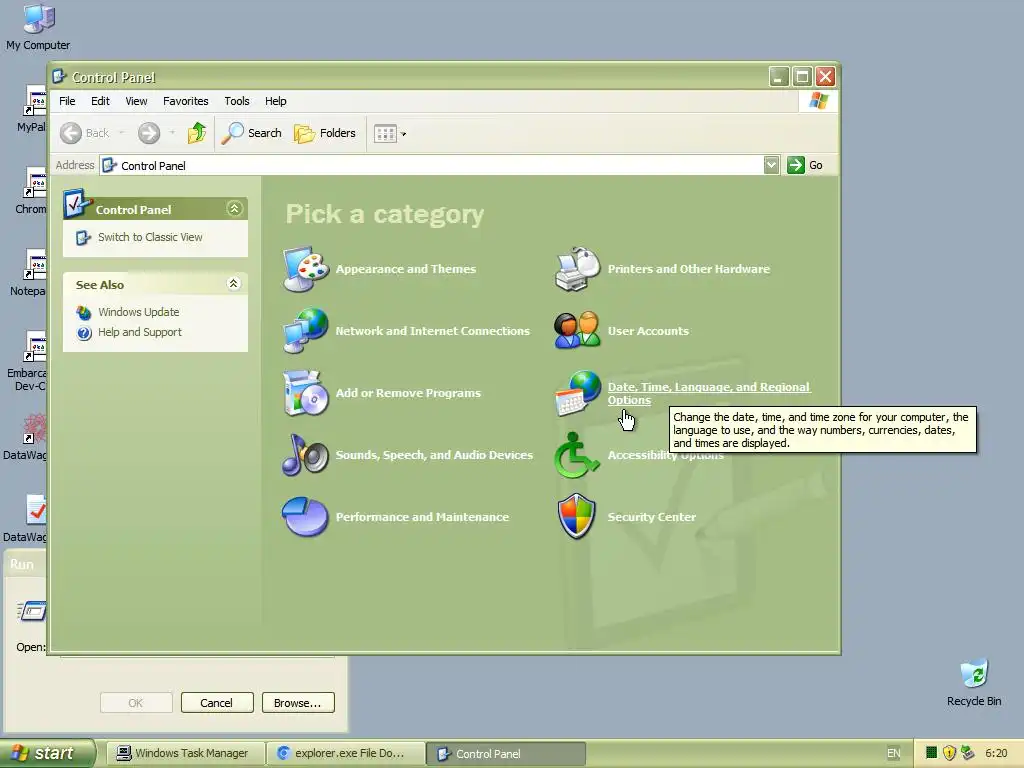This screenshot has height=768, width=1024.
Task: Click the Help and Support question icon
Action: click(x=84, y=332)
